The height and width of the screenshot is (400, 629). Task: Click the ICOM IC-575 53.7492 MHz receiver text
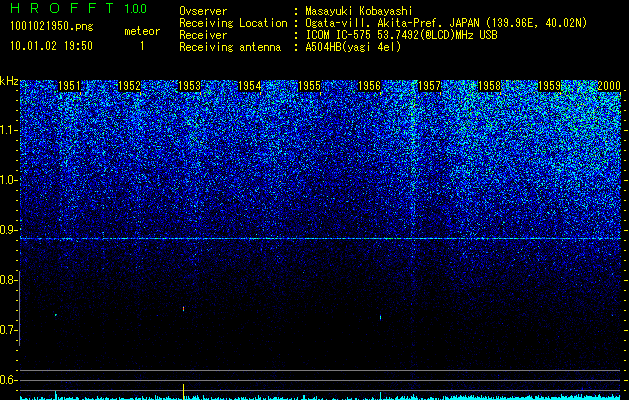click(x=401, y=35)
